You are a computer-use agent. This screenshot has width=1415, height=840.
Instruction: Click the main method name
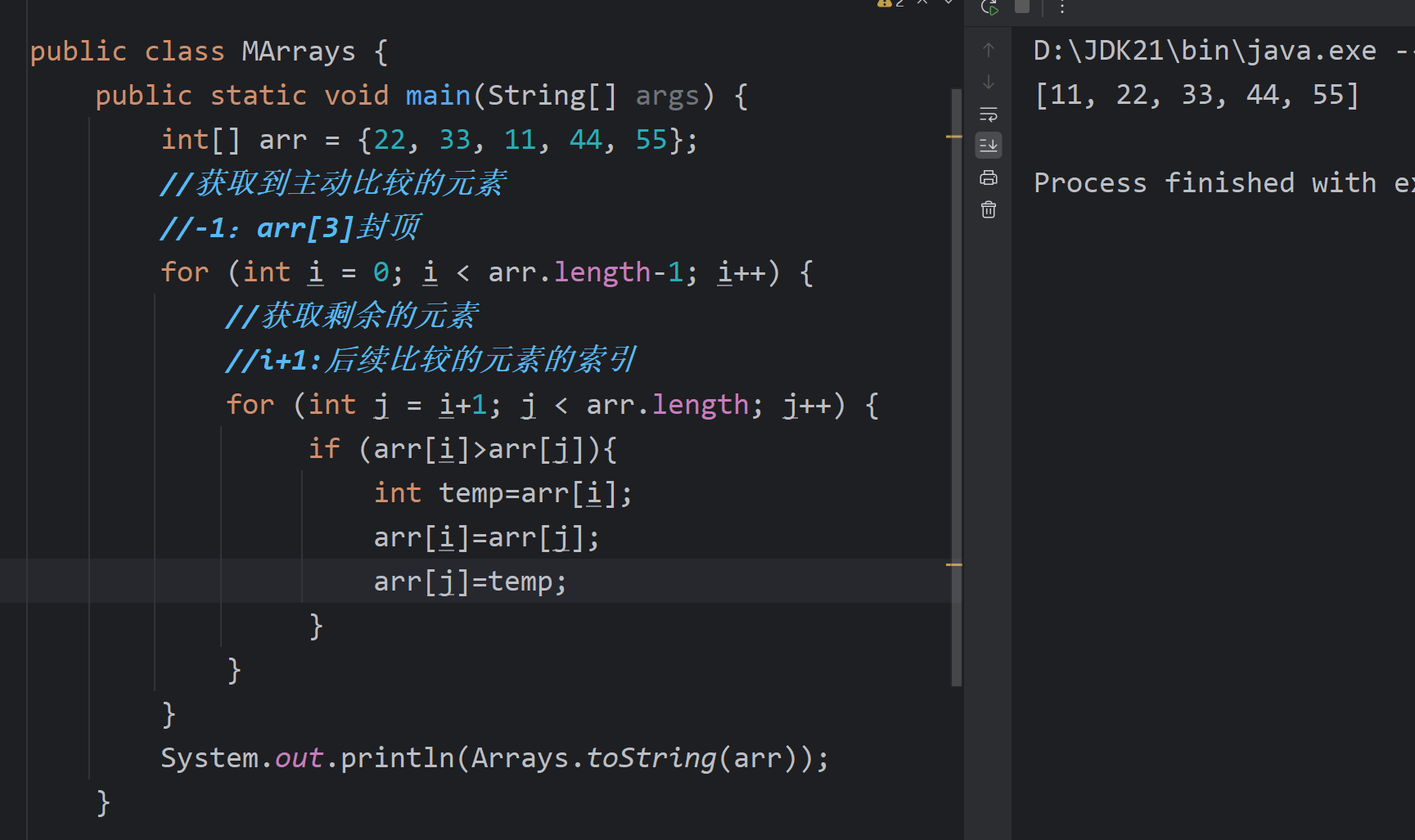pyautogui.click(x=438, y=96)
